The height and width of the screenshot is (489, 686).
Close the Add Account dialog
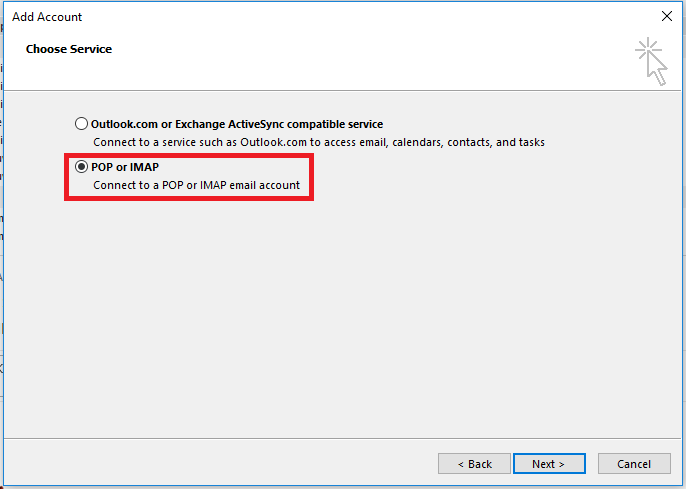click(667, 16)
